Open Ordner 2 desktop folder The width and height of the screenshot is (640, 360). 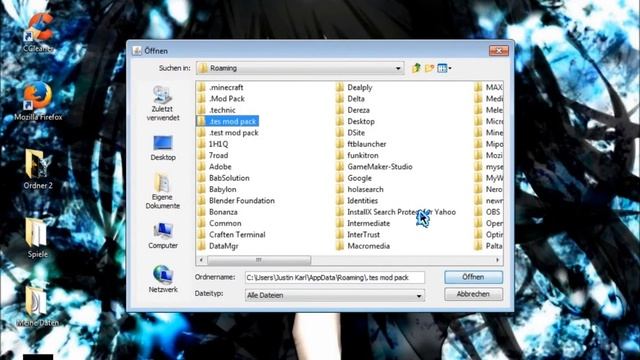(38, 169)
